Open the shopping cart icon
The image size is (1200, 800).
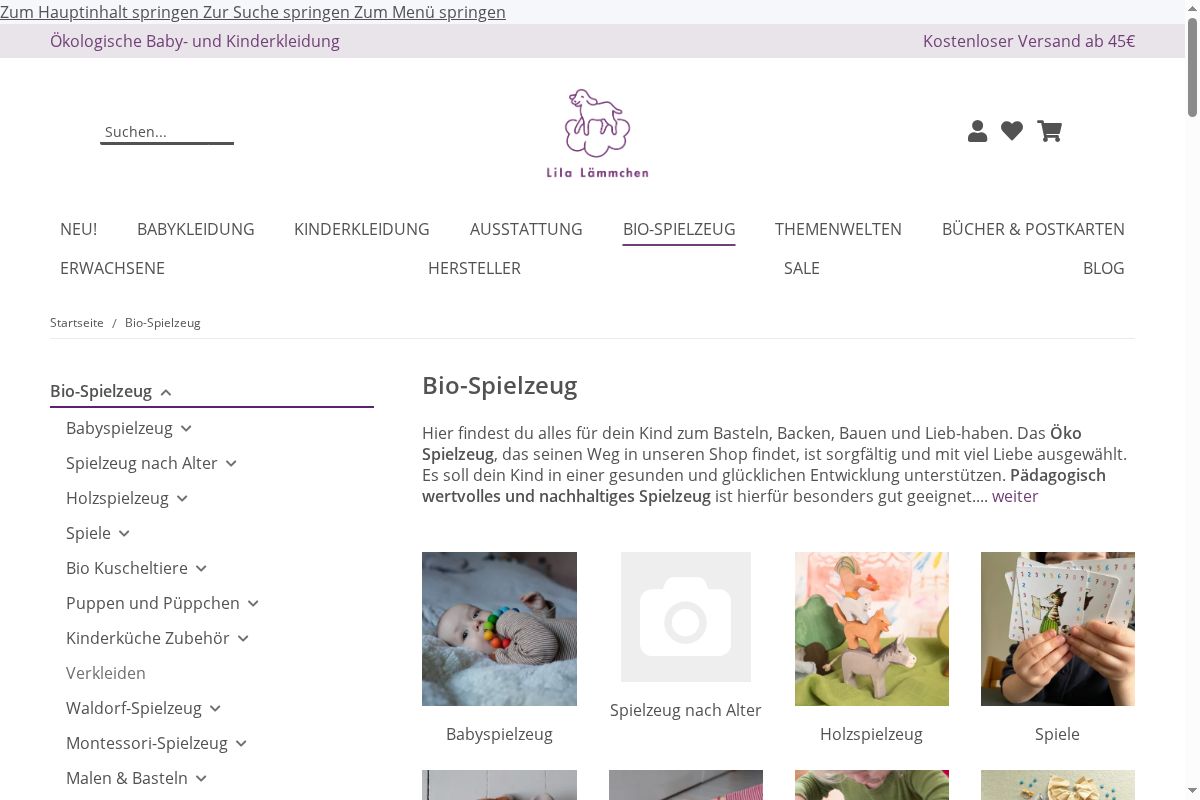[x=1049, y=131]
